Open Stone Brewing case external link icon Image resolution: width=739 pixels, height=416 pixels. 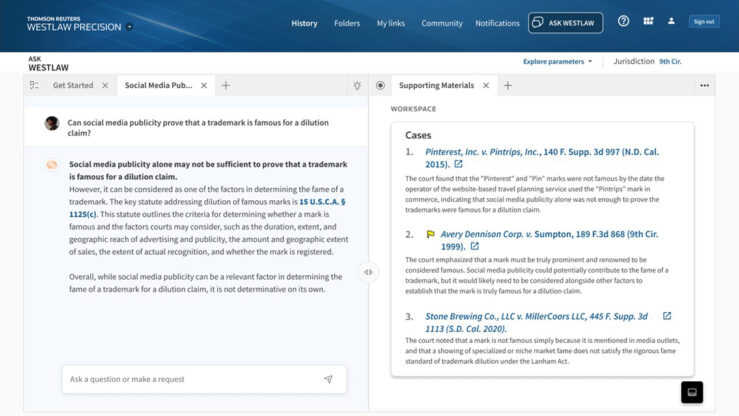pos(667,316)
